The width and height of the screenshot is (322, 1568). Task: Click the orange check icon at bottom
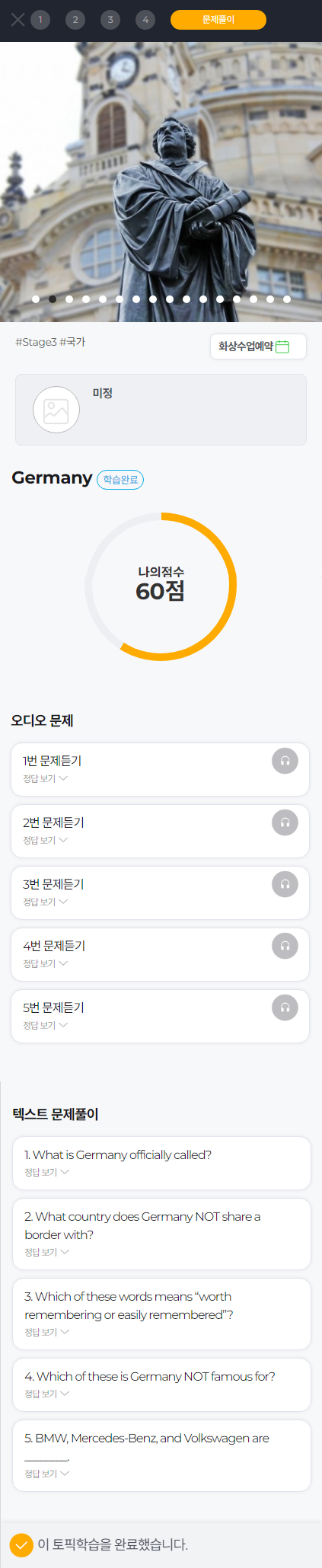pyautogui.click(x=21, y=1544)
